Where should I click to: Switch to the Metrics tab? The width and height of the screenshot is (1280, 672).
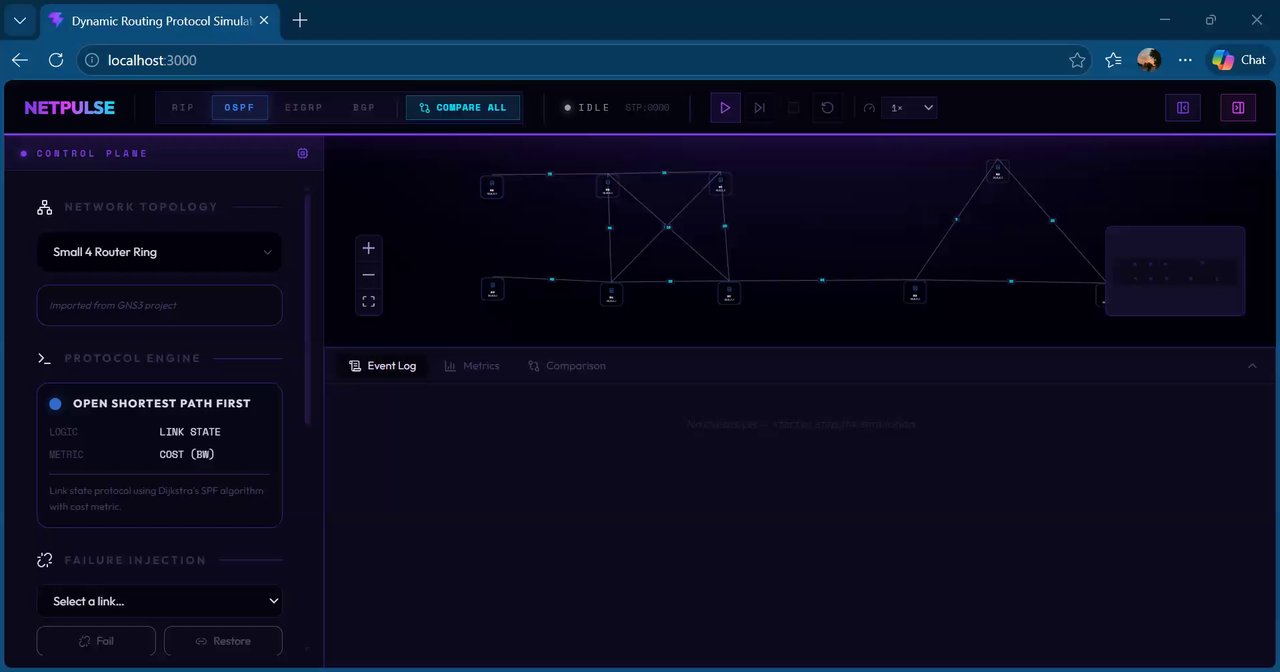click(x=472, y=366)
